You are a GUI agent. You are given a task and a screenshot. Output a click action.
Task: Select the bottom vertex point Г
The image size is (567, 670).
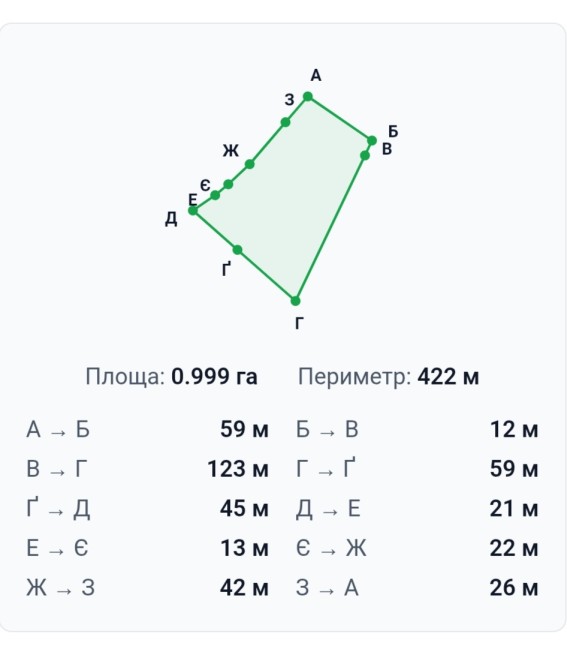click(295, 301)
